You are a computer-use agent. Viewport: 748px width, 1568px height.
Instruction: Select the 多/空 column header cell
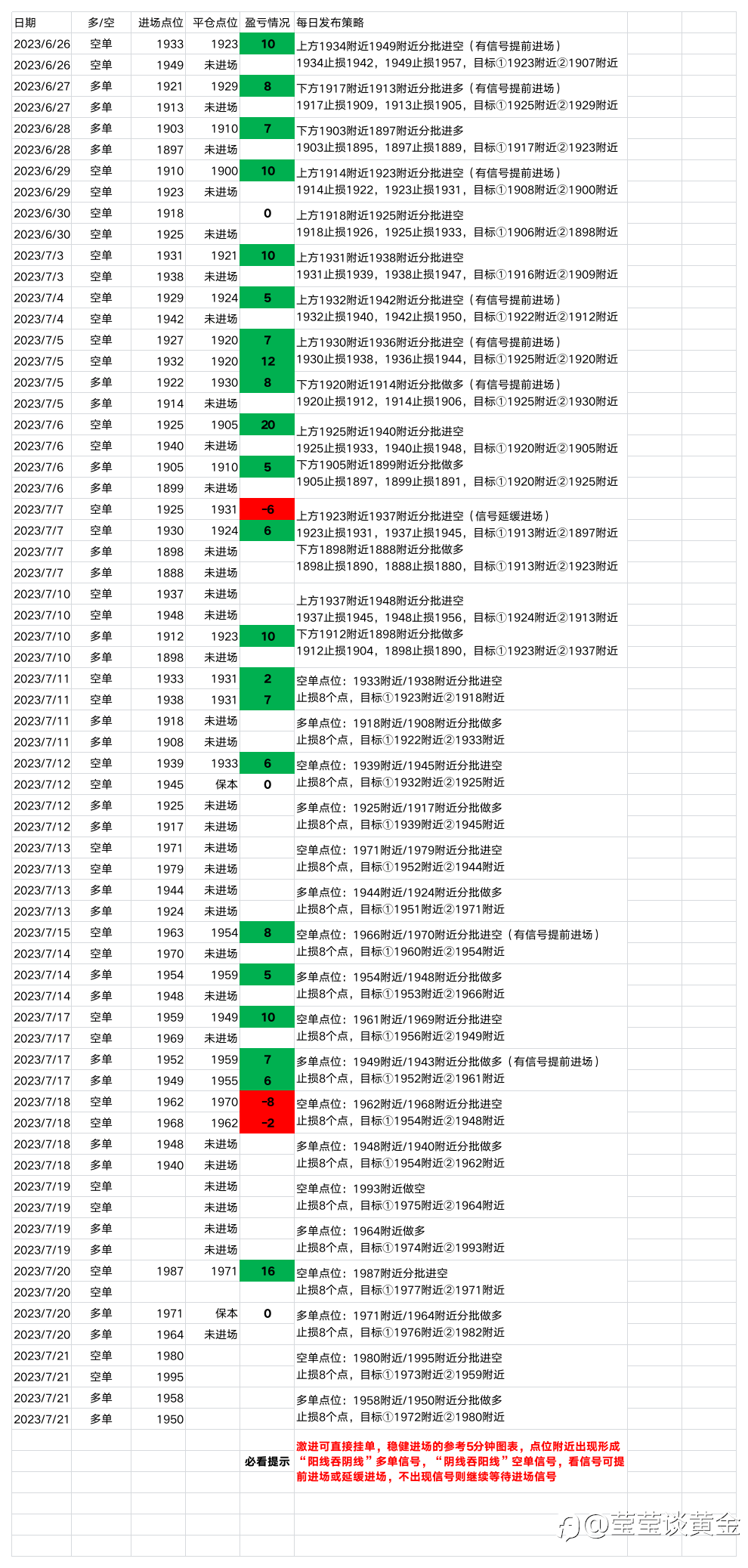pos(100,23)
